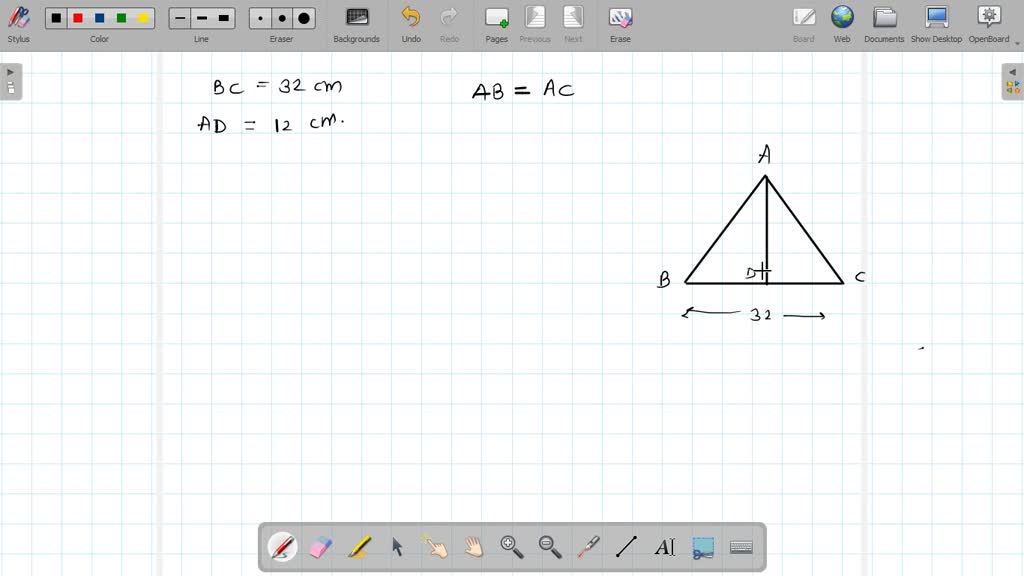This screenshot has width=1024, height=576.
Task: Activate the Laser pointer tool
Action: pos(588,546)
